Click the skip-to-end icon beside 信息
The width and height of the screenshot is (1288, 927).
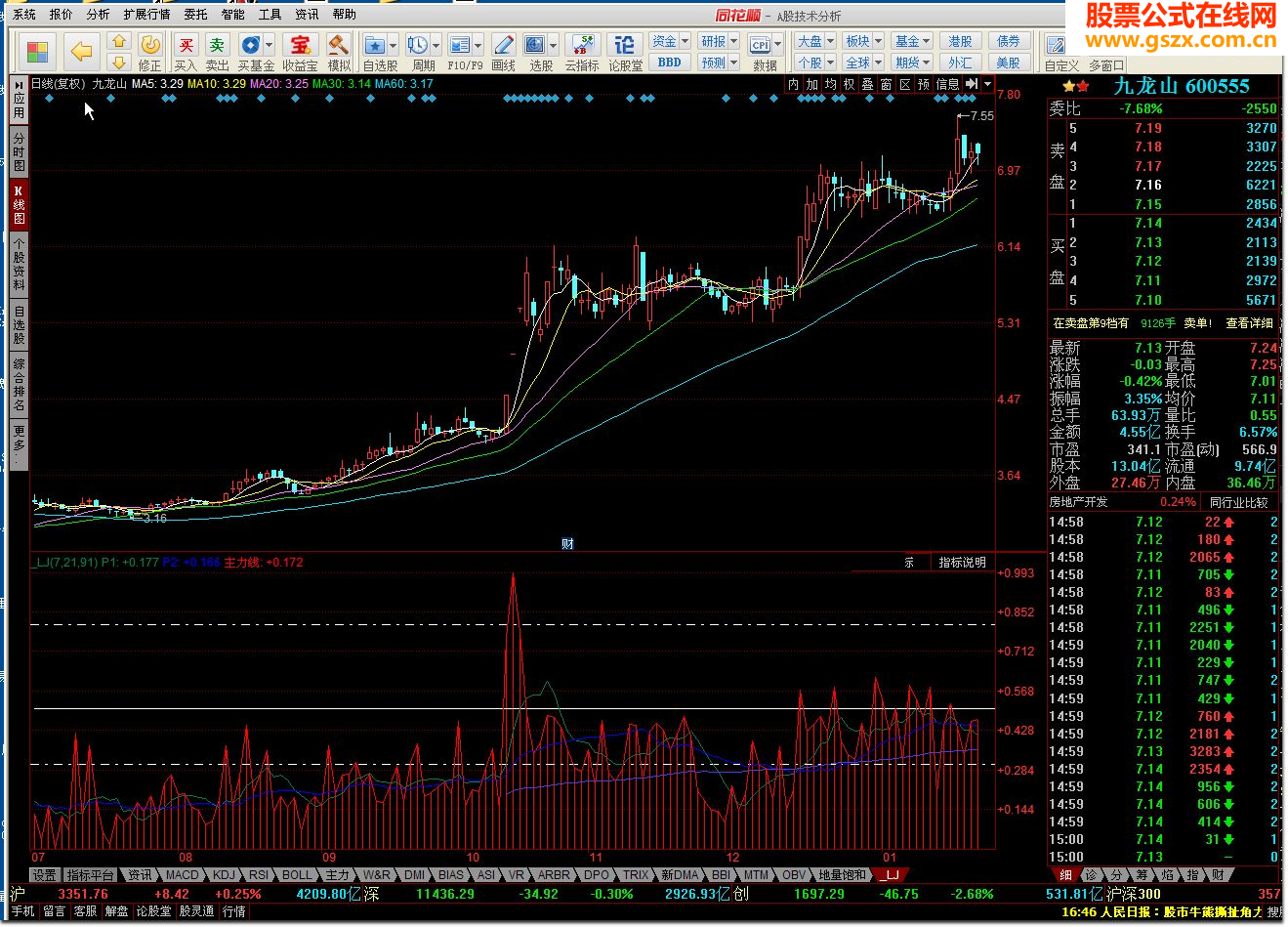click(x=971, y=85)
